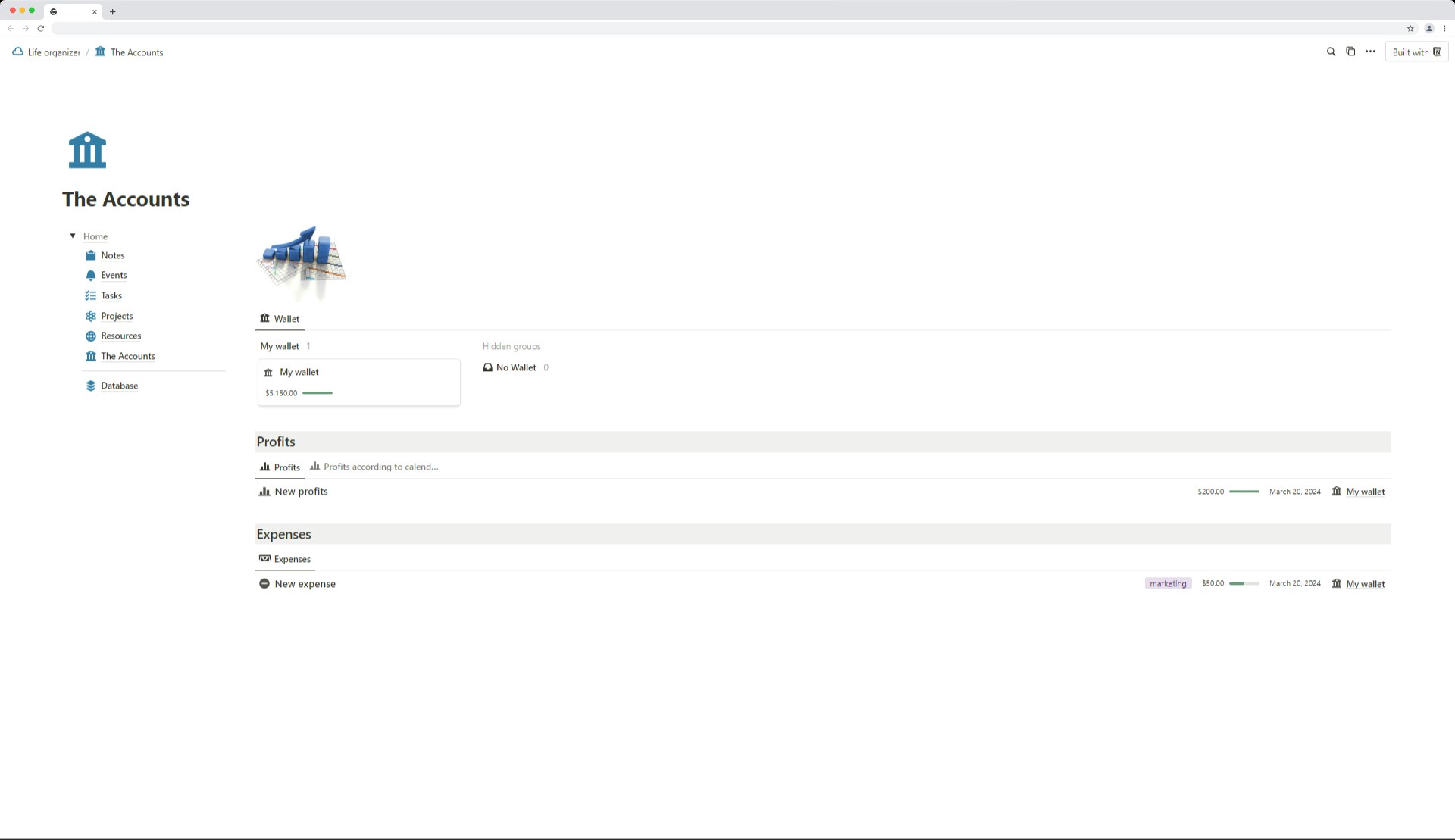Go to Life organizer breadcrumb
This screenshot has height=840, width=1455.
(x=53, y=52)
